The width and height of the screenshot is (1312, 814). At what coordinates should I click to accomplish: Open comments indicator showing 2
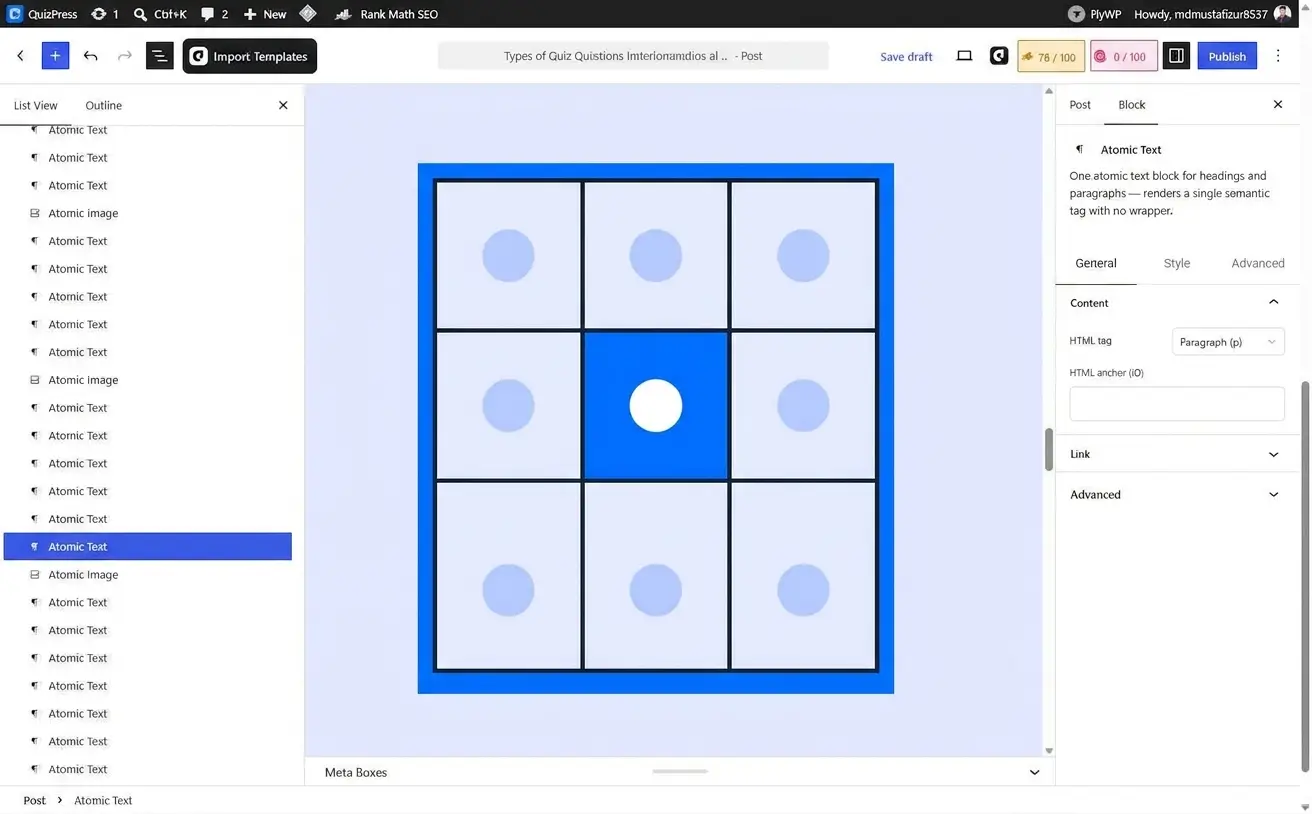[x=214, y=14]
